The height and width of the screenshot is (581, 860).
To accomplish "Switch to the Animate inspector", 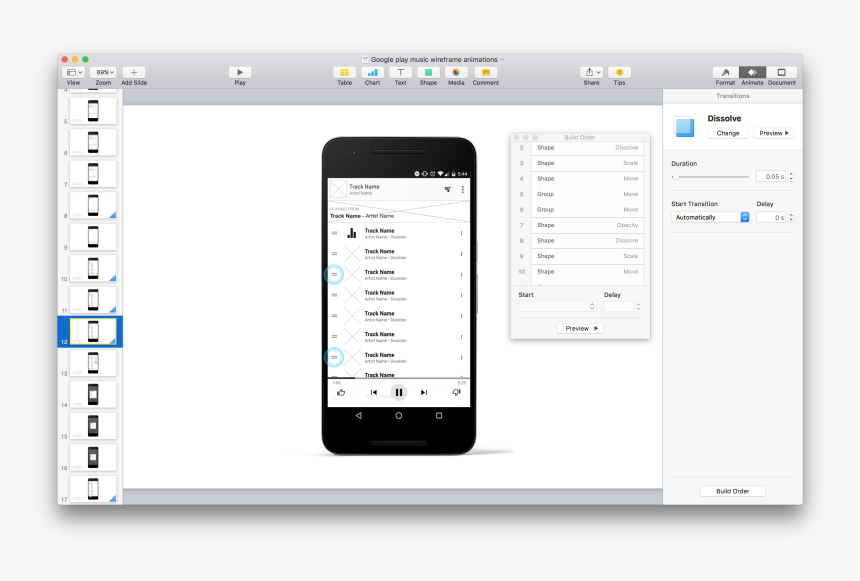I will 752,72.
